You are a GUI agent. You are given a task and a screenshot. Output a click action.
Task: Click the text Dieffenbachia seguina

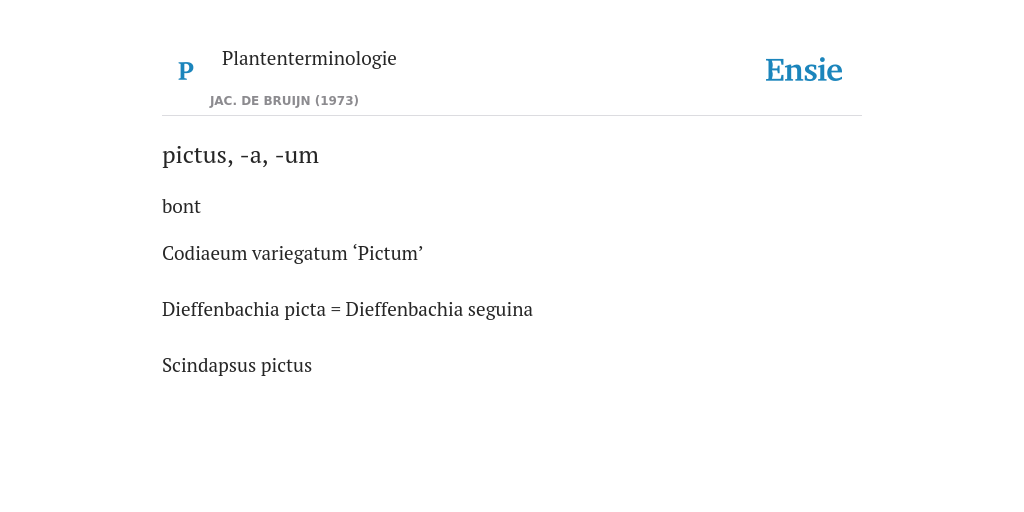coord(439,310)
